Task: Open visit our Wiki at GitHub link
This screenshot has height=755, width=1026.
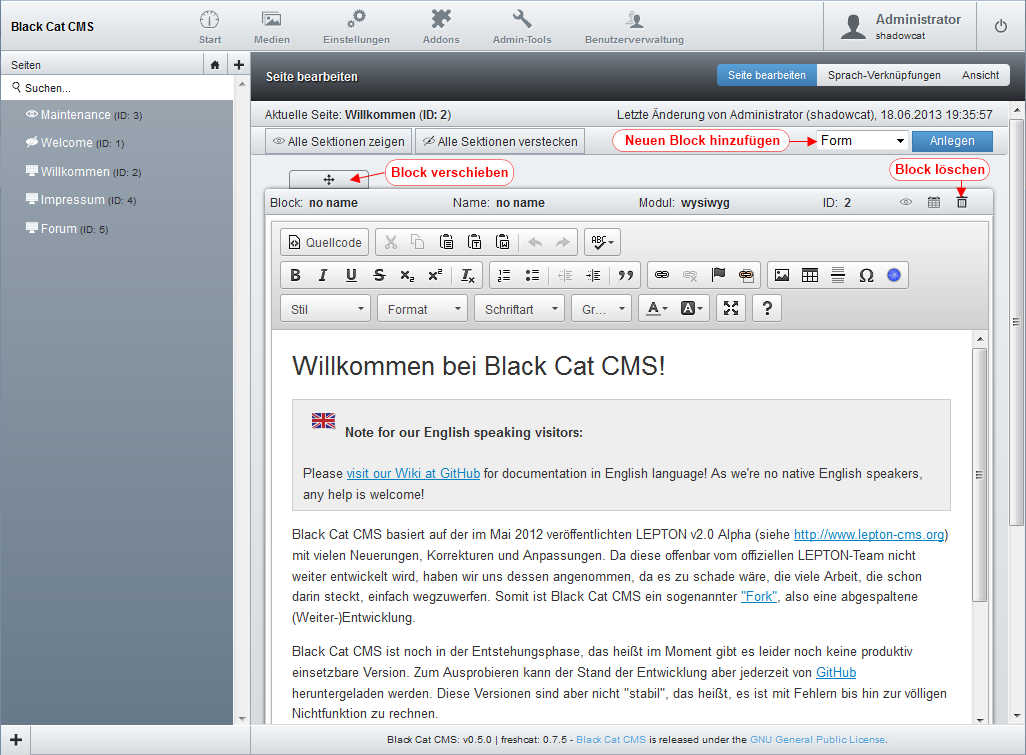Action: 413,474
